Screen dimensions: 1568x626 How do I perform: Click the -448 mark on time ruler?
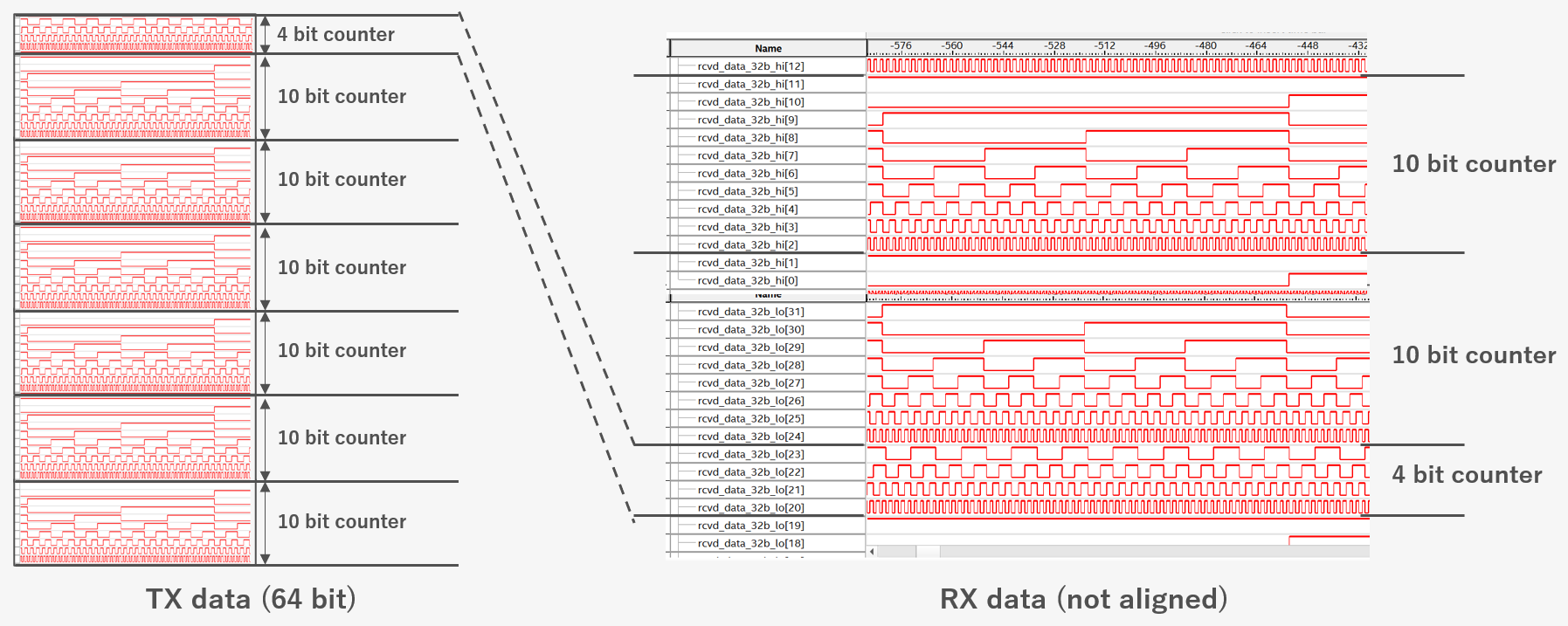[1308, 46]
